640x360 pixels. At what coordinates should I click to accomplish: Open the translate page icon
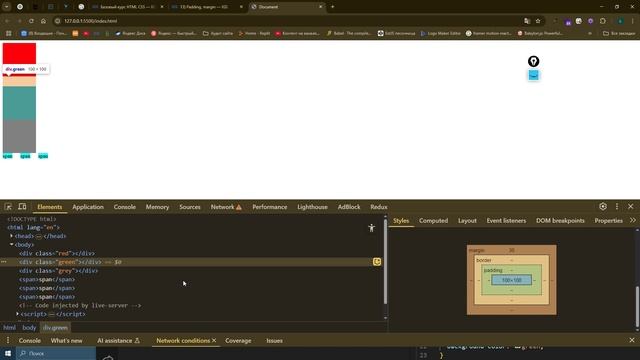point(527,21)
